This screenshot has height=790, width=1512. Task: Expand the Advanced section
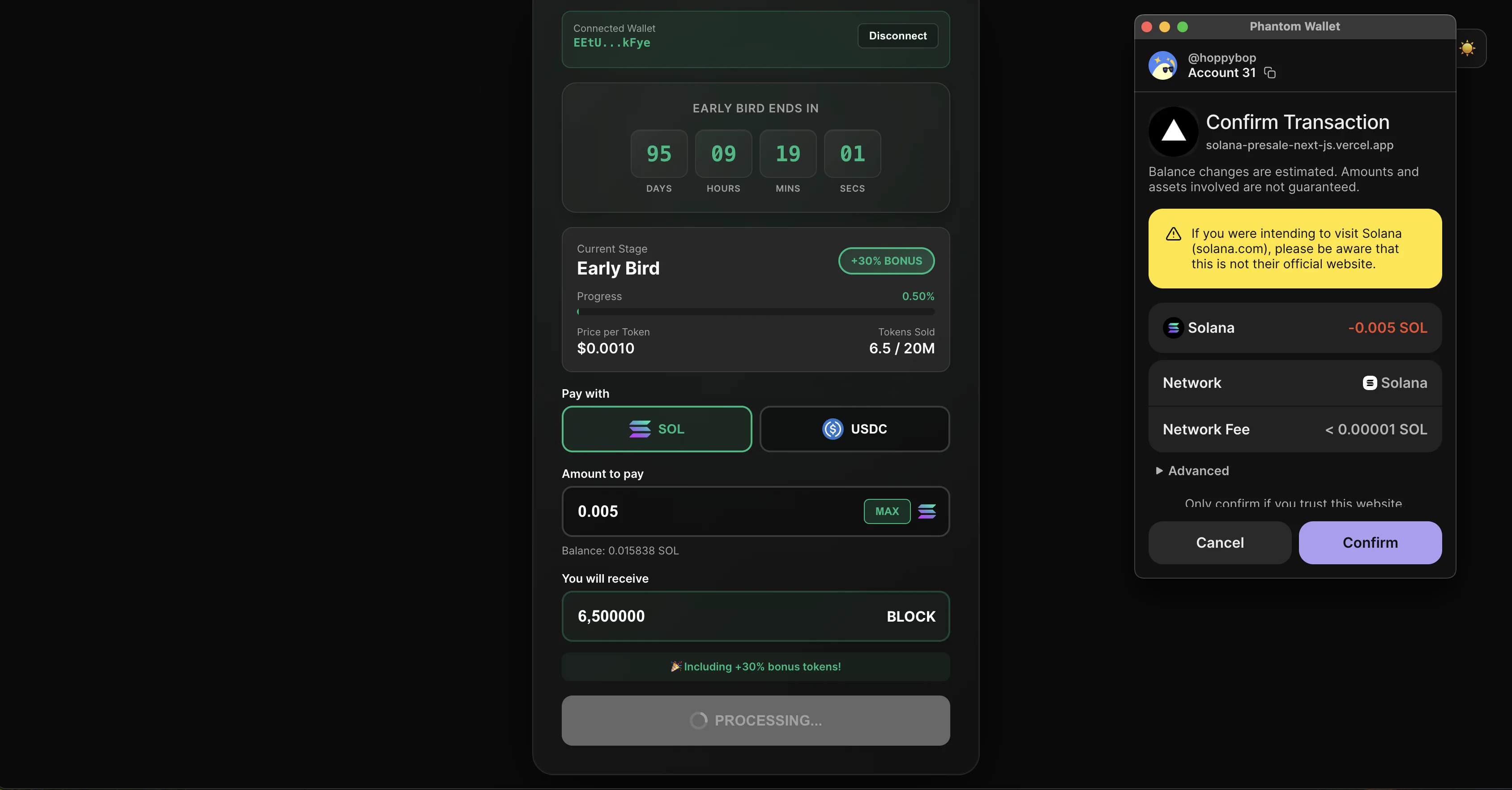point(1192,471)
